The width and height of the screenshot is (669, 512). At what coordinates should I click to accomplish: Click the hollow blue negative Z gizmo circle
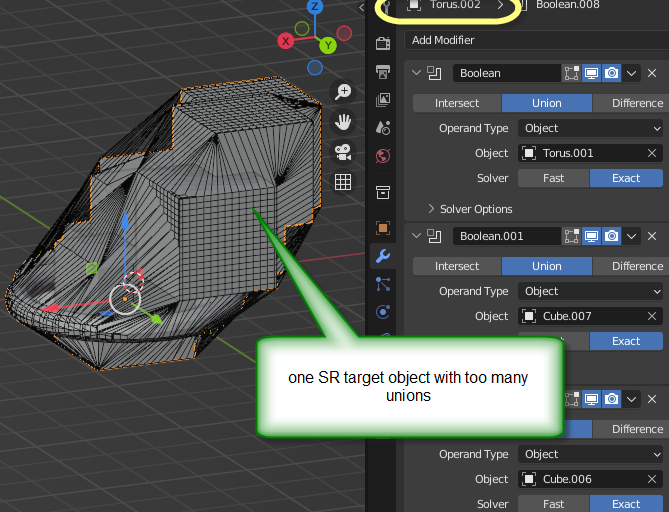coord(315,68)
